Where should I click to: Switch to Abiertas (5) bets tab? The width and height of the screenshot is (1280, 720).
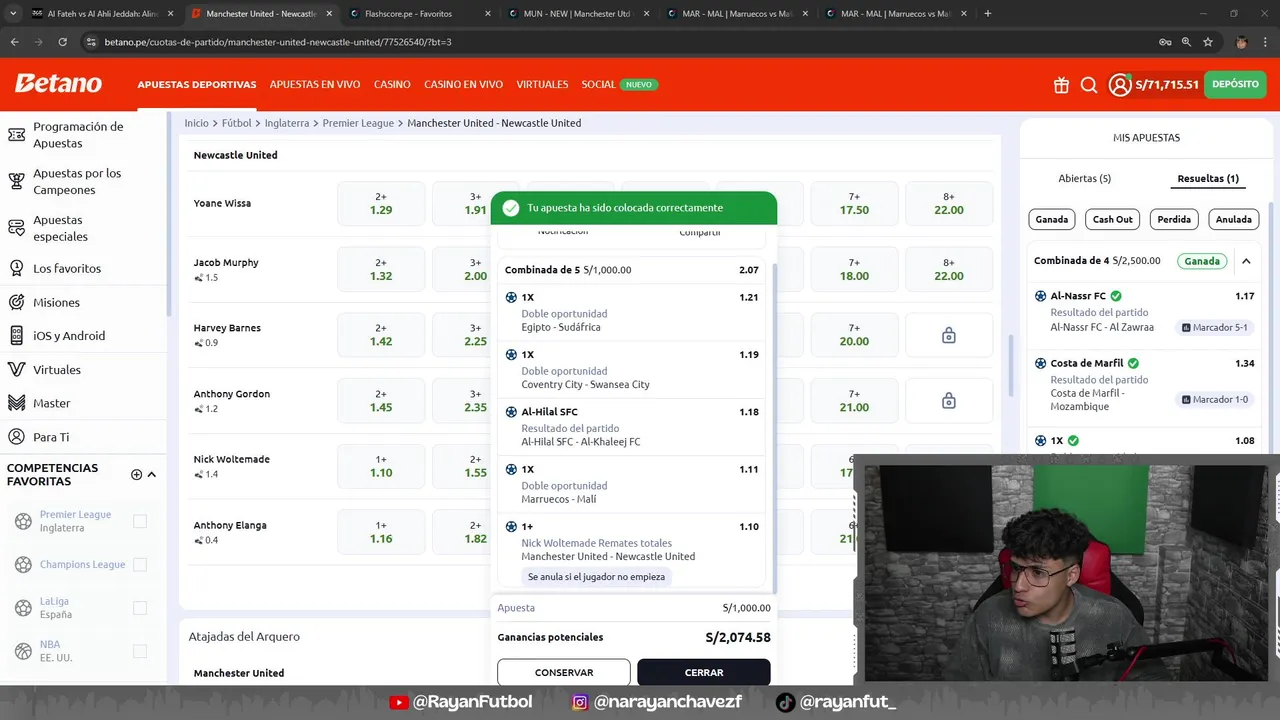pyautogui.click(x=1085, y=178)
